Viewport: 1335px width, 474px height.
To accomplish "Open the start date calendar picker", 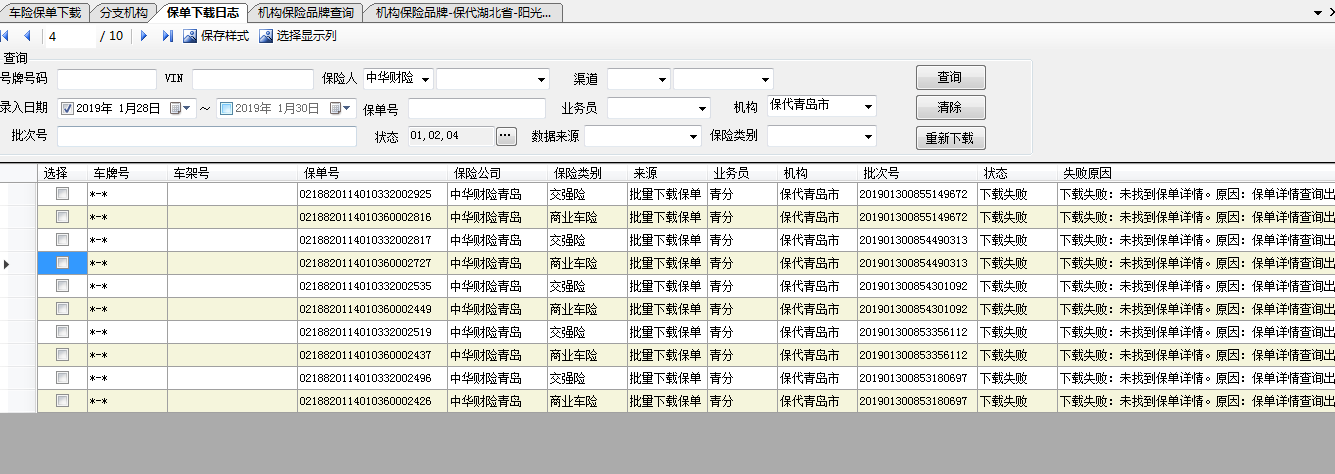I will point(175,108).
